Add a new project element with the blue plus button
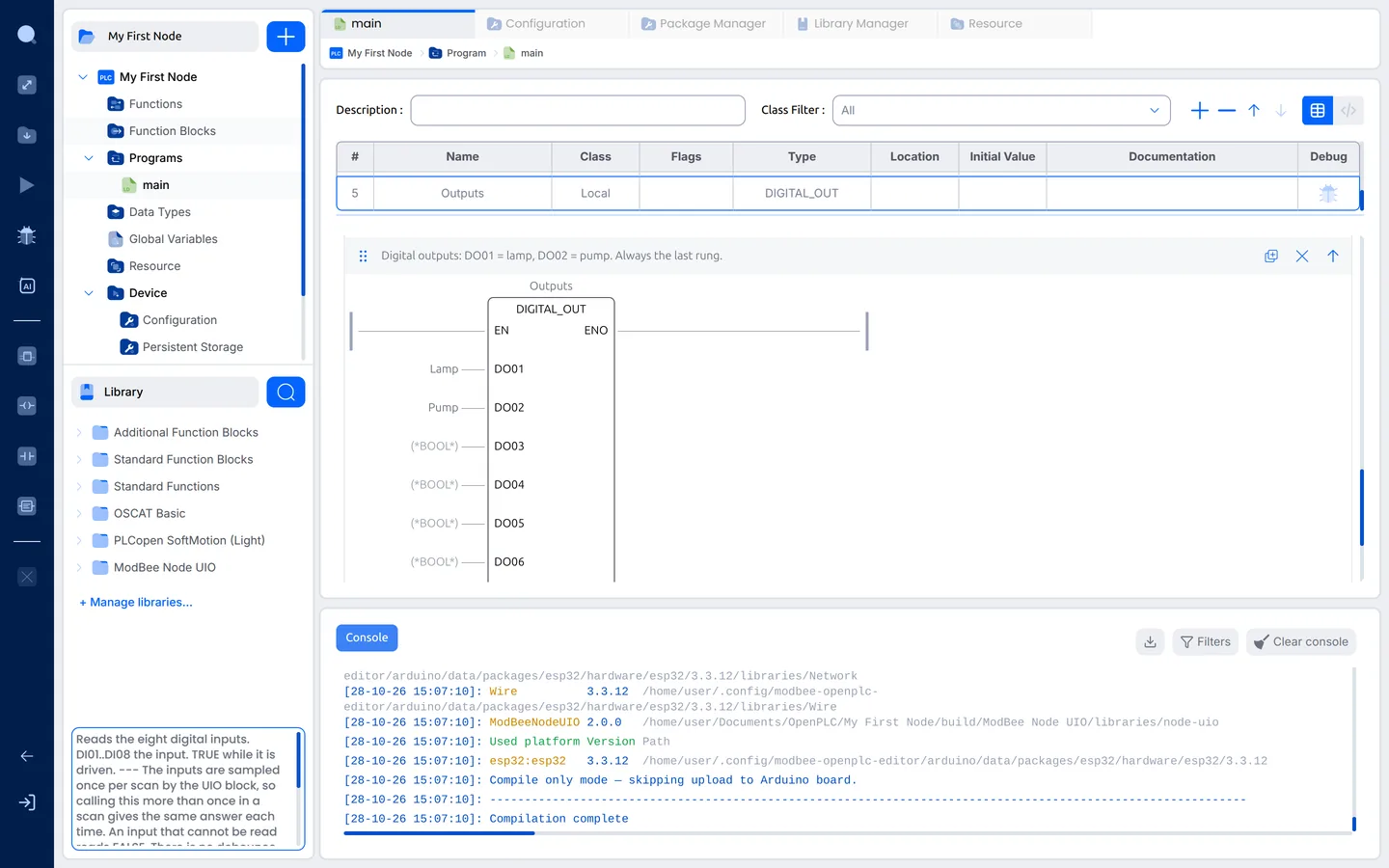 [x=286, y=37]
